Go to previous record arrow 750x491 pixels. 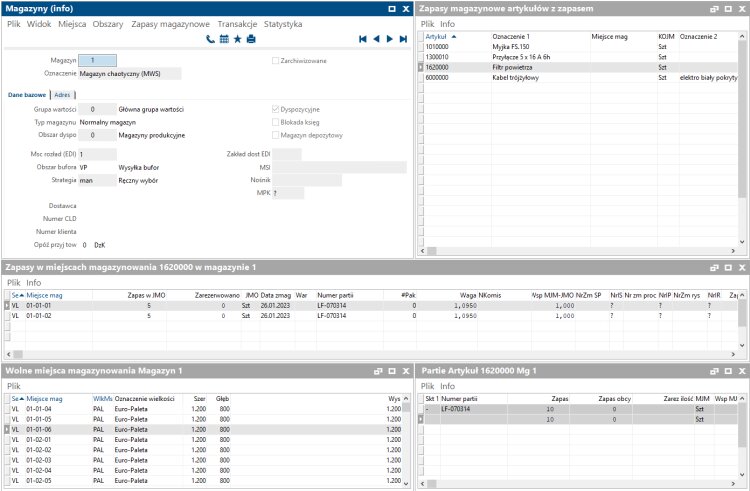tap(376, 39)
